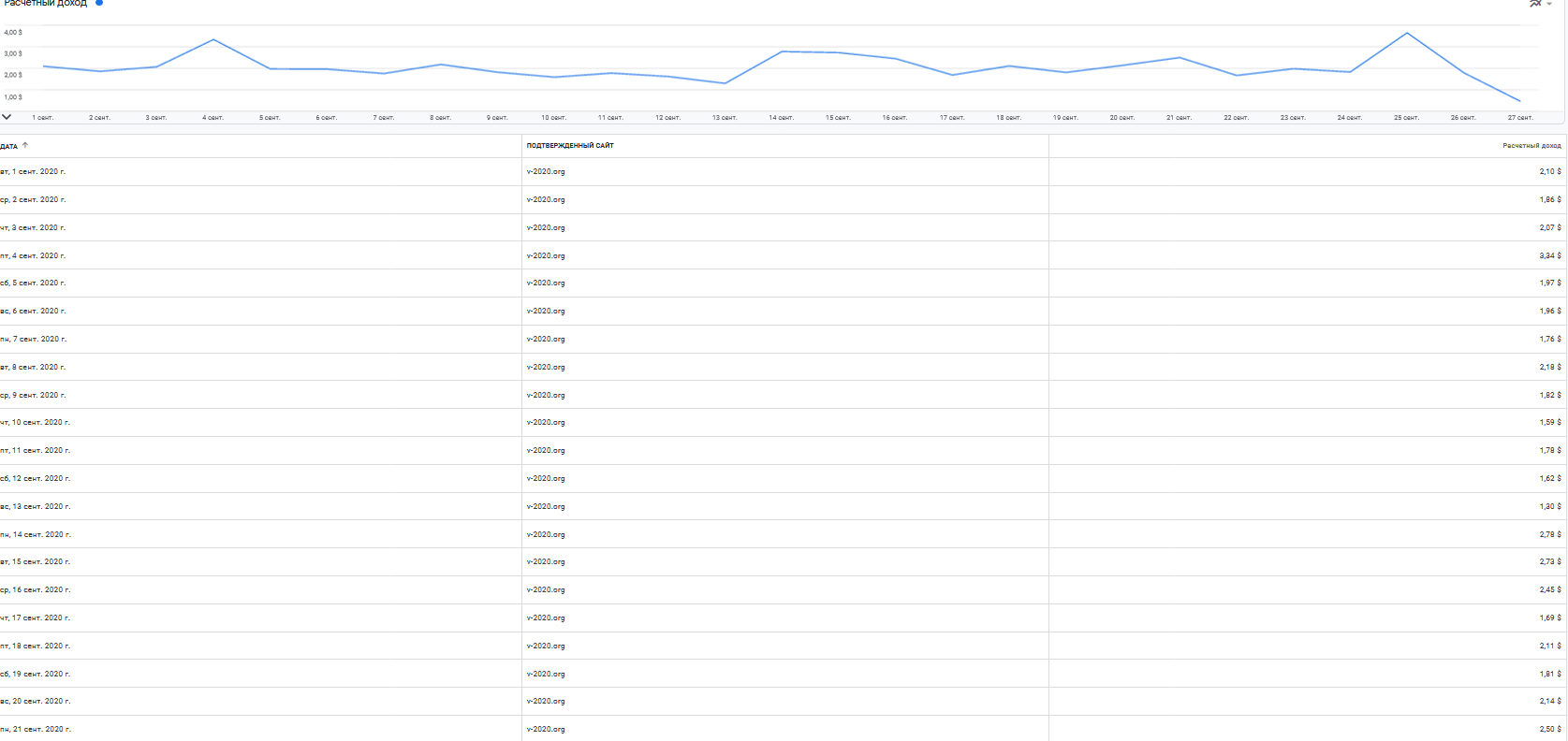Select the income value 1,97 $
The height and width of the screenshot is (741, 1568).
point(1550,283)
